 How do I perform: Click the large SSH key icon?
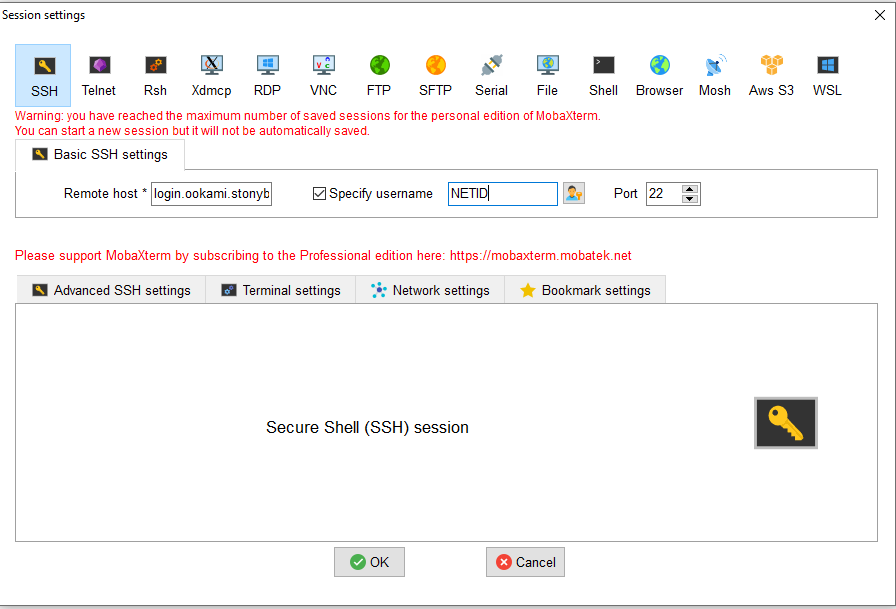point(786,423)
